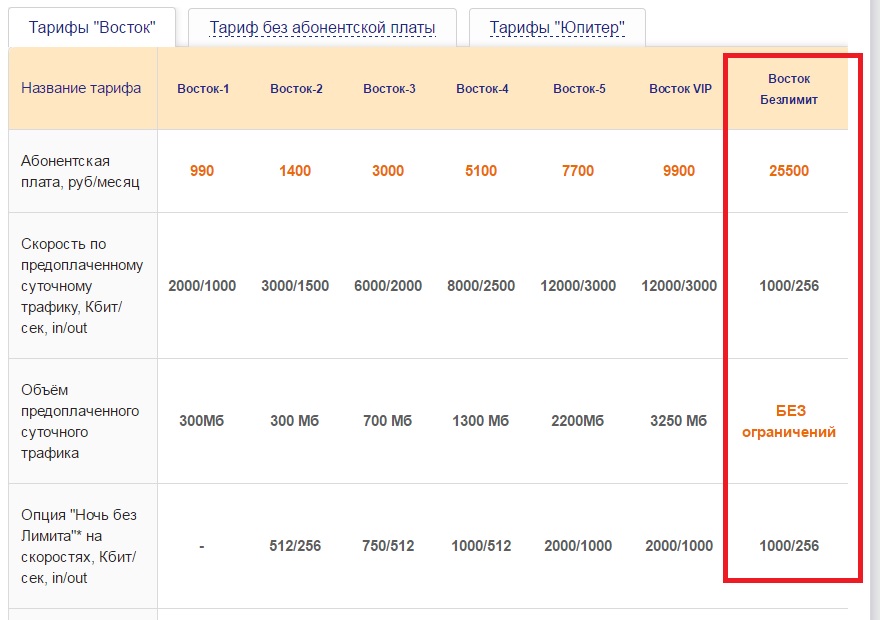This screenshot has height=620, width=880.
Task: Click the Восток Безлимит column header
Action: (x=789, y=89)
